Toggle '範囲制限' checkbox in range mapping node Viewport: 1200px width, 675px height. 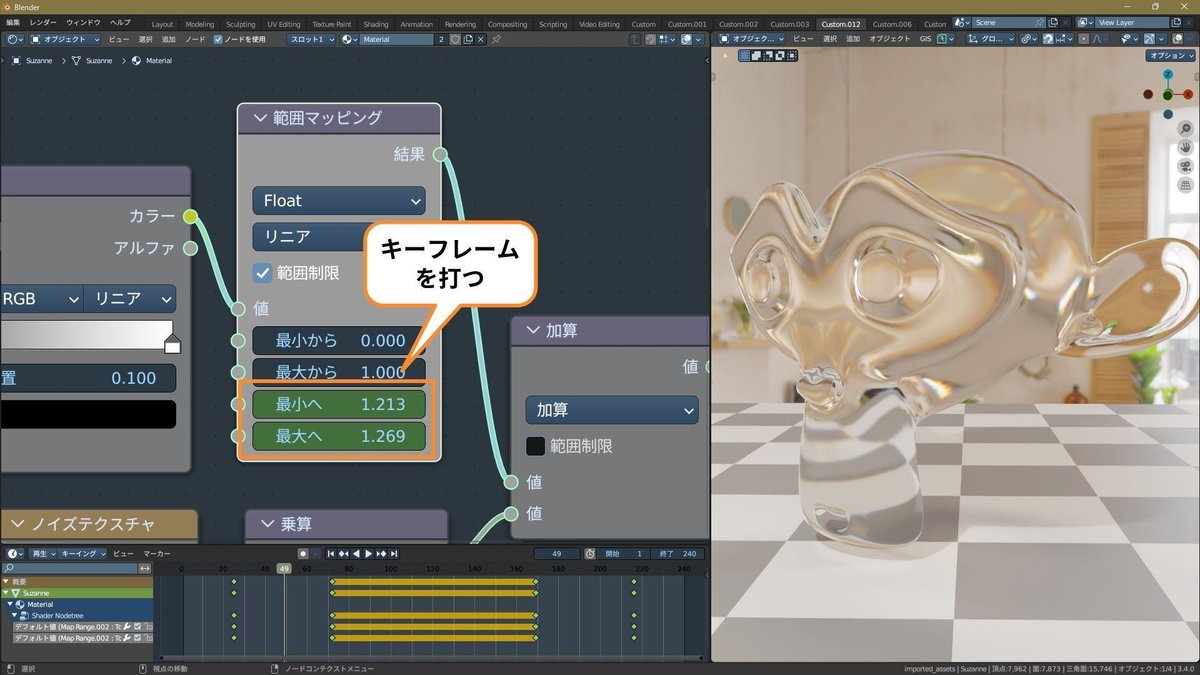pyautogui.click(x=263, y=272)
